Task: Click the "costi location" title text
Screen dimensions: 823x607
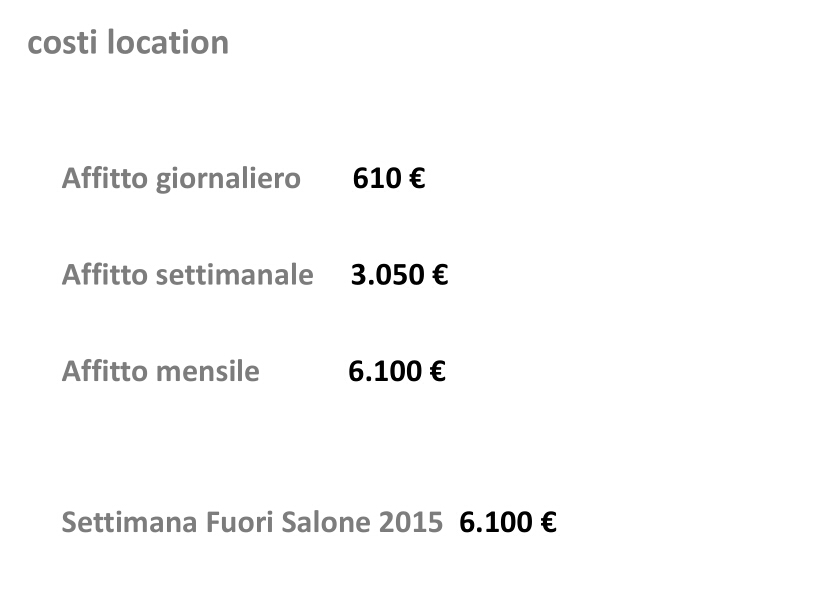Action: (128, 42)
